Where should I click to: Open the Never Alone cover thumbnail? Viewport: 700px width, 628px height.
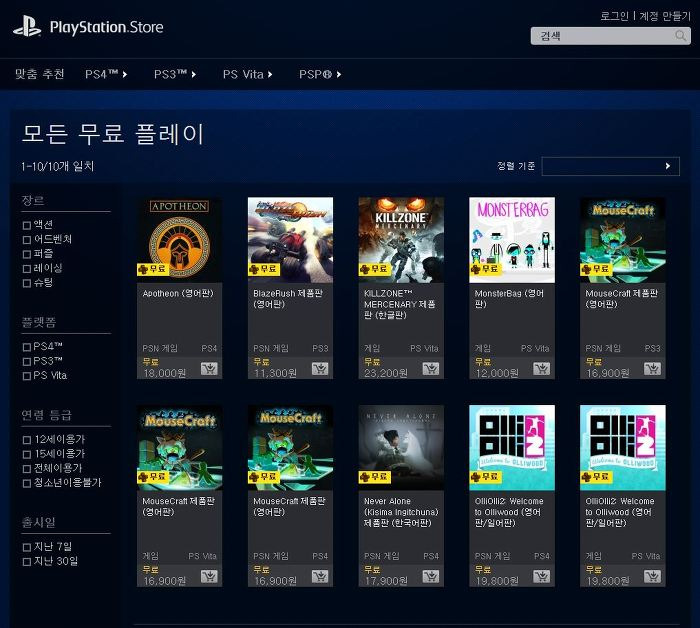pyautogui.click(x=401, y=448)
